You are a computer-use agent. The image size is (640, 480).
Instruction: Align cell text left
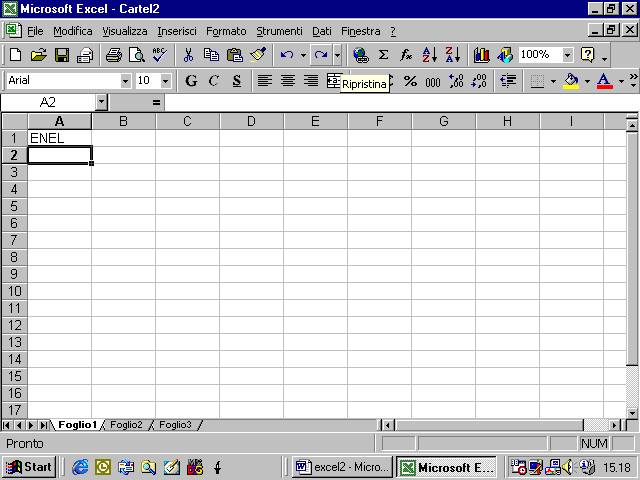(x=264, y=81)
